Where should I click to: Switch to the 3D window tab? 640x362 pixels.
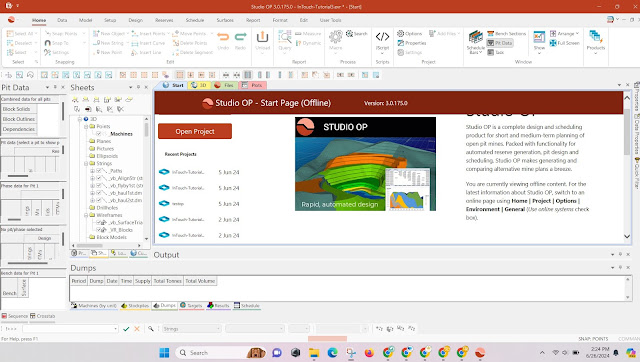(x=199, y=85)
